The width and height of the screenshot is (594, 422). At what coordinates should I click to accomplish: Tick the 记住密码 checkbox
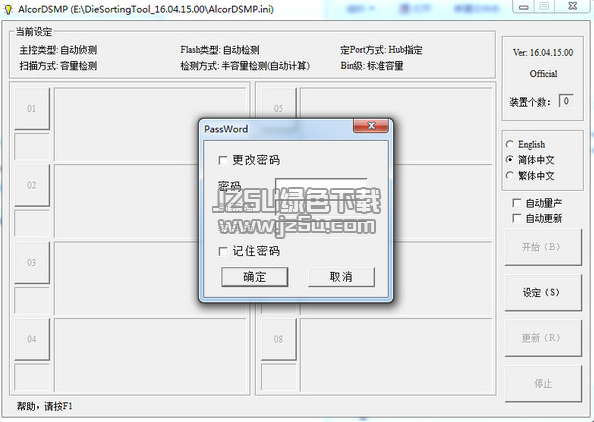click(223, 251)
